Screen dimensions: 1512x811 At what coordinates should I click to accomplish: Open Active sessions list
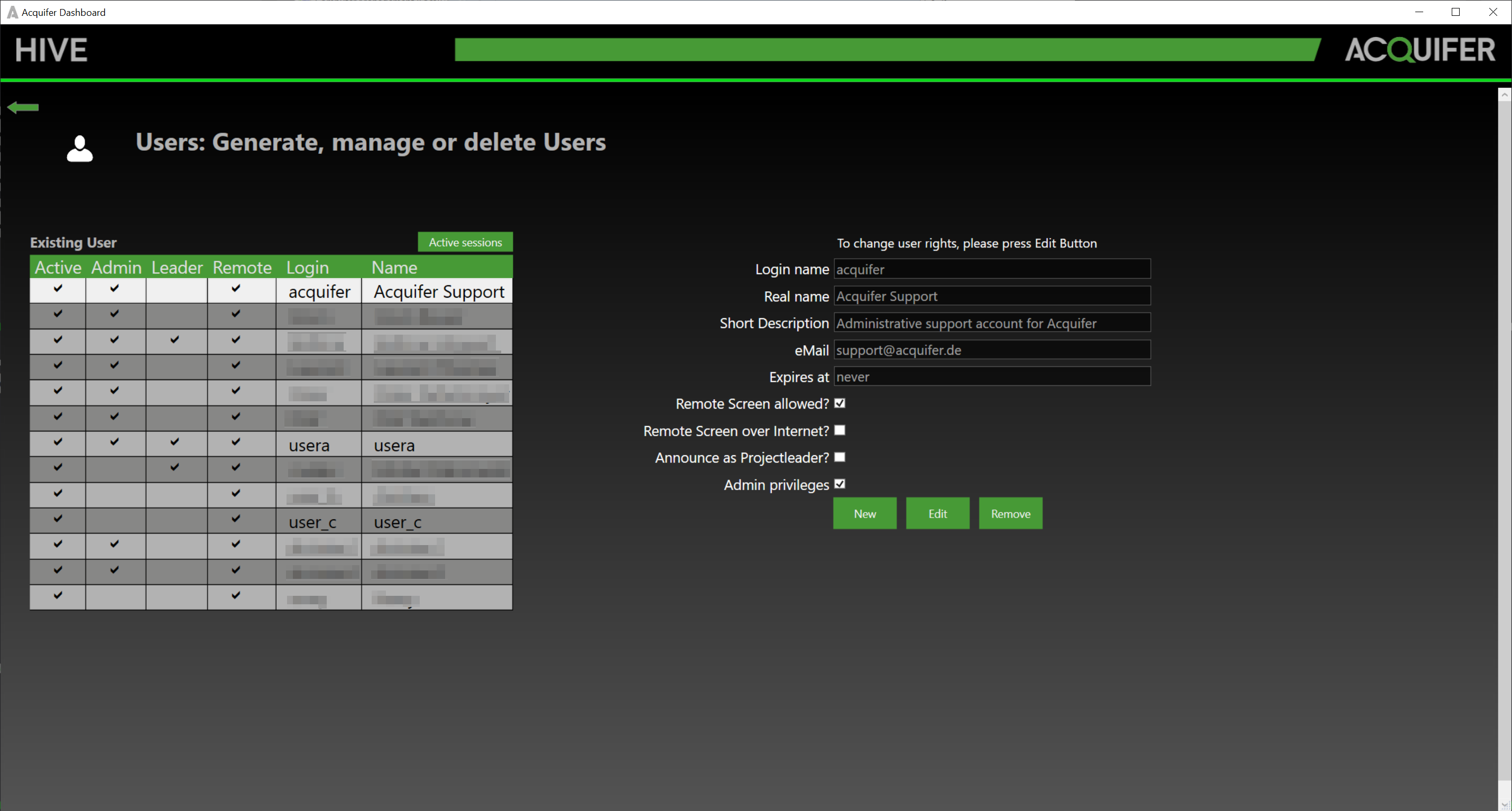pyautogui.click(x=465, y=242)
